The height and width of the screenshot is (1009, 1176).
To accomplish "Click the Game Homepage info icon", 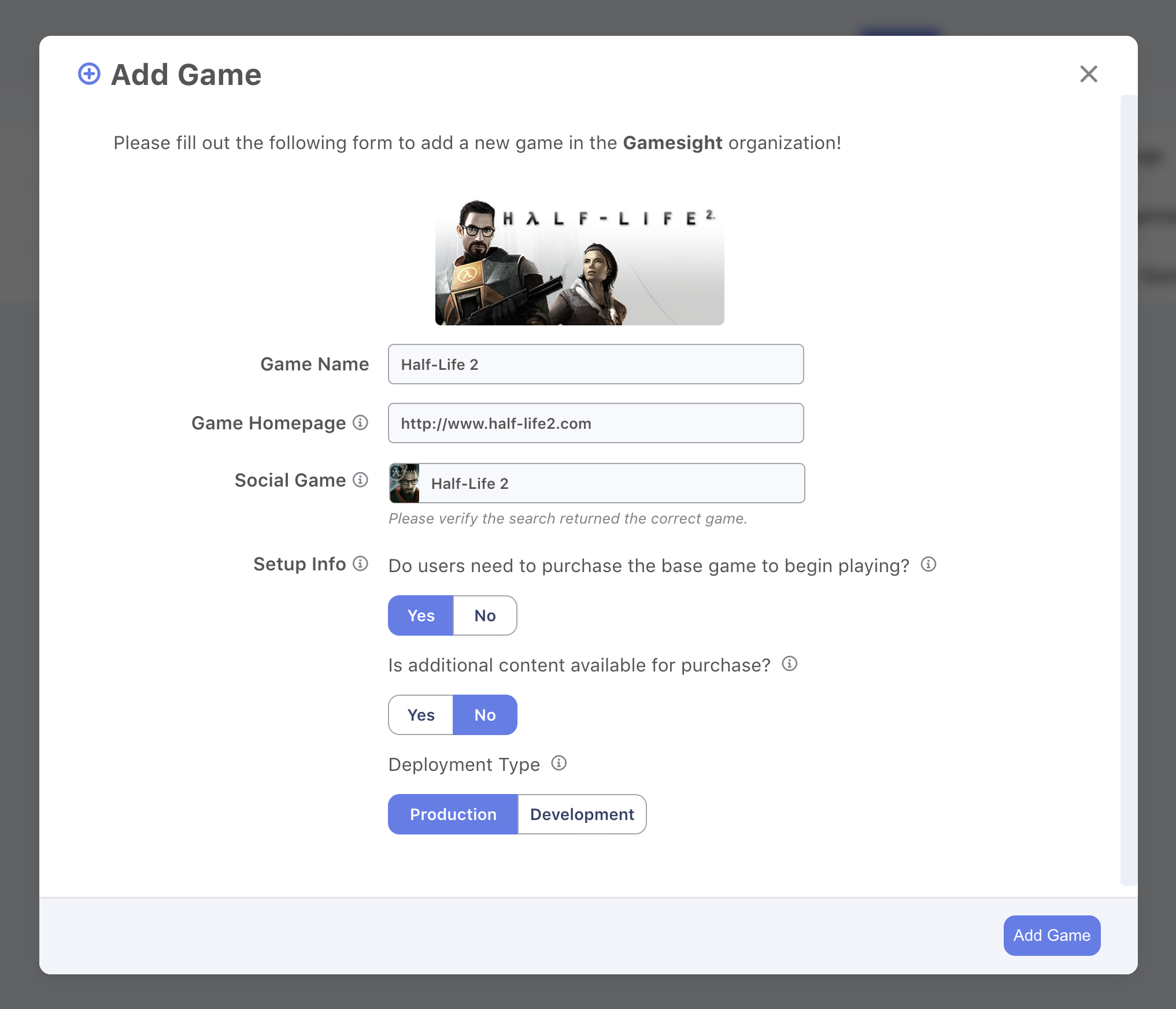I will point(360,422).
